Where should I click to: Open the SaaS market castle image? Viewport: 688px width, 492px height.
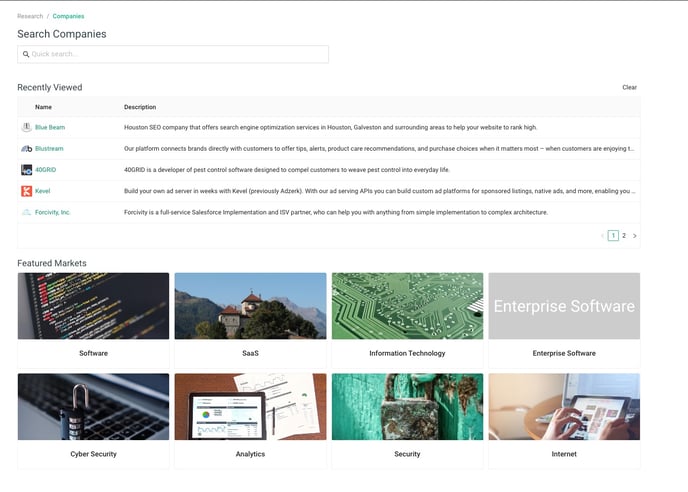click(x=251, y=306)
